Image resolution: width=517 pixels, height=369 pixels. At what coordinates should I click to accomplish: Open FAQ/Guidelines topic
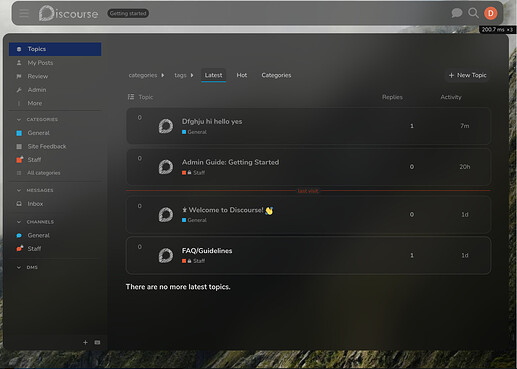pyautogui.click(x=207, y=251)
